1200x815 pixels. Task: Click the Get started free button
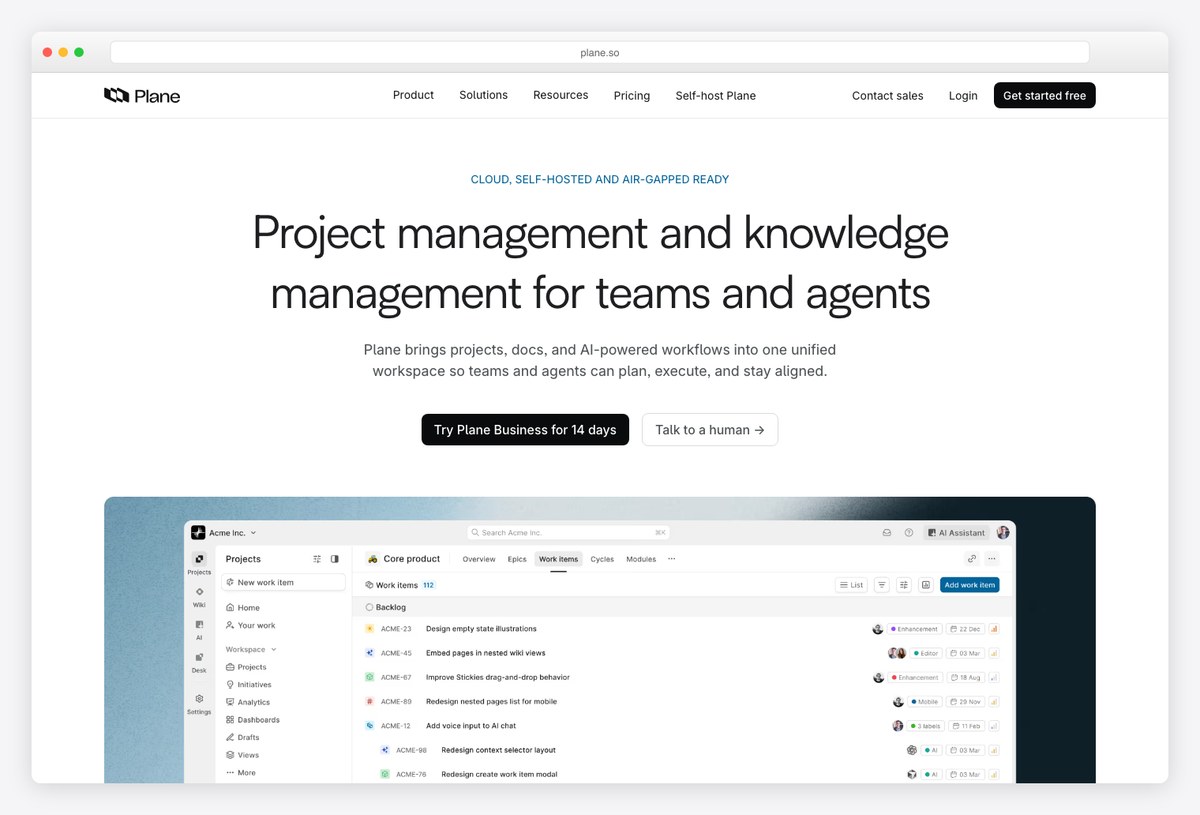(x=1045, y=95)
